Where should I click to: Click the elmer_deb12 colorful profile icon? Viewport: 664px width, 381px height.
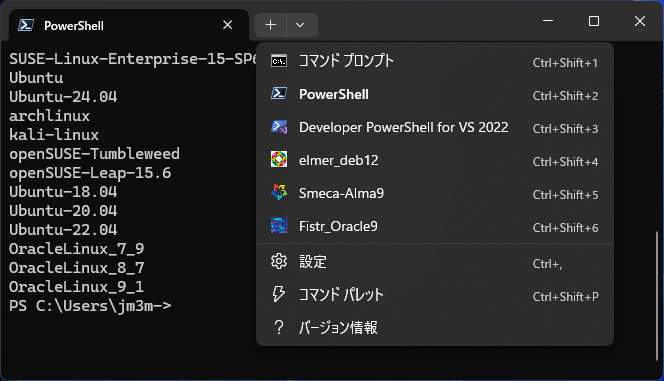click(279, 160)
